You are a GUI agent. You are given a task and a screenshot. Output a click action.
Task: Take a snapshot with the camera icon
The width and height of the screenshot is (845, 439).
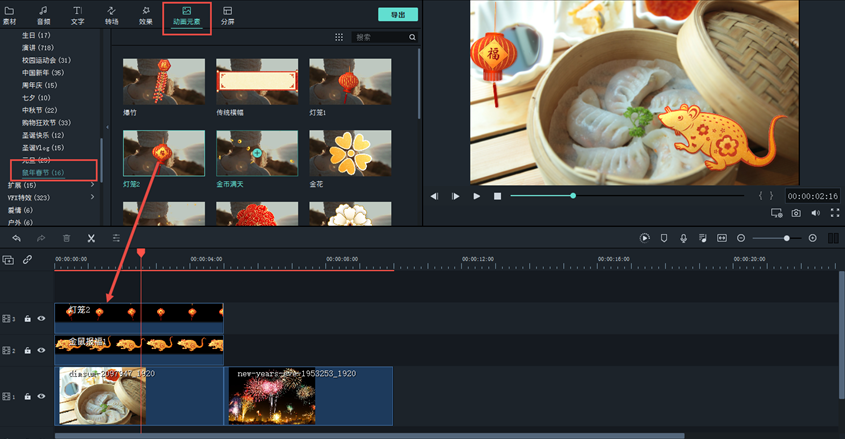tap(796, 213)
